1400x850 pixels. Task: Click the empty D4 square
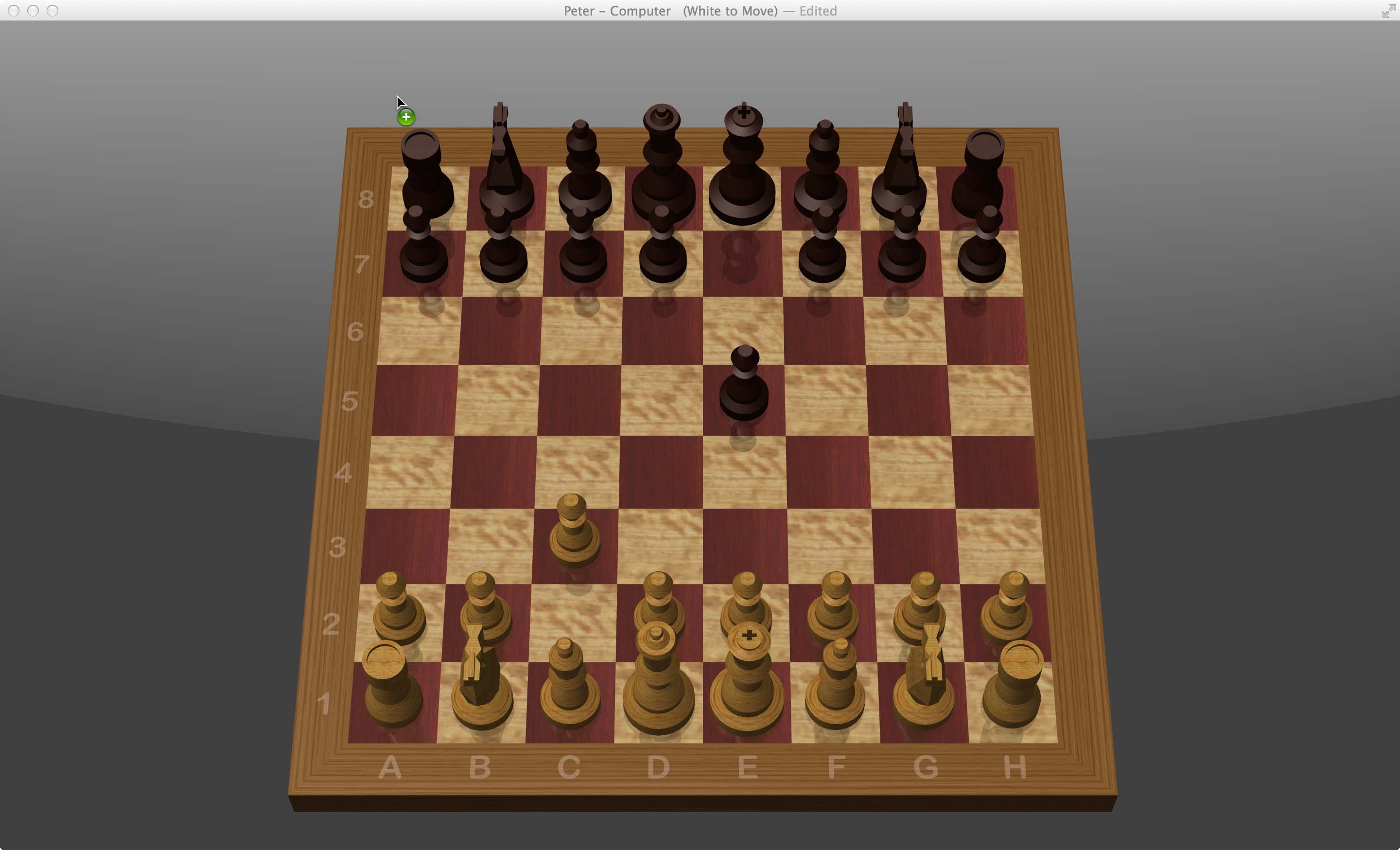coord(662,472)
